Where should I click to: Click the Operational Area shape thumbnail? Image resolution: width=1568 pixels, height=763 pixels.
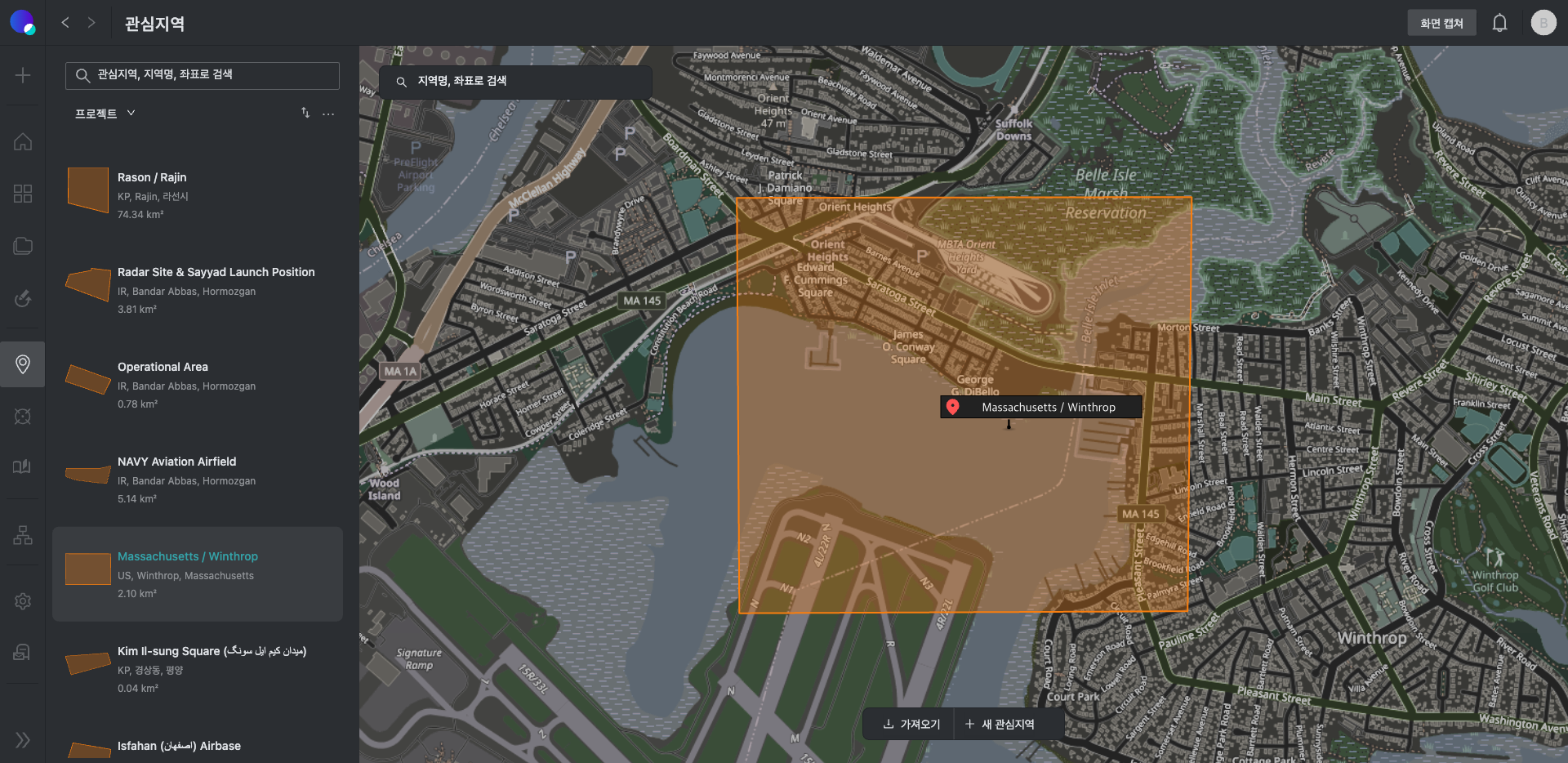(x=88, y=379)
